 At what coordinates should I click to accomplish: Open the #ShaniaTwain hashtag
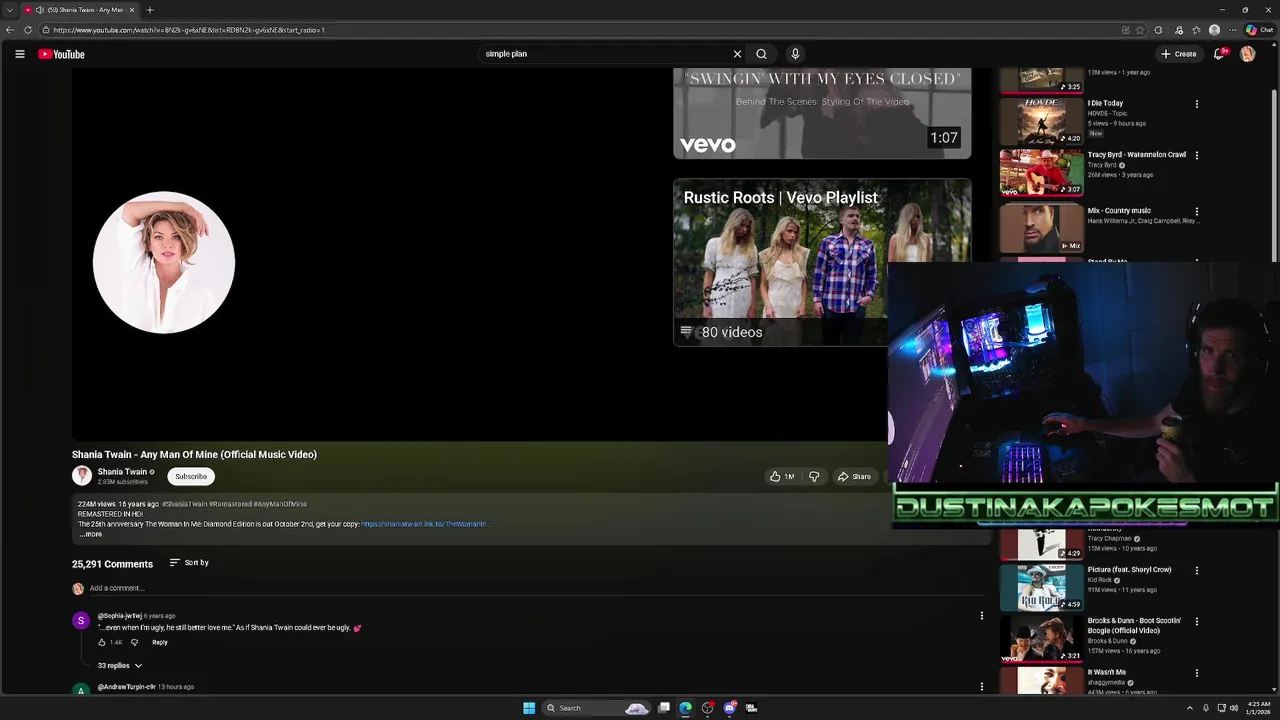184,504
